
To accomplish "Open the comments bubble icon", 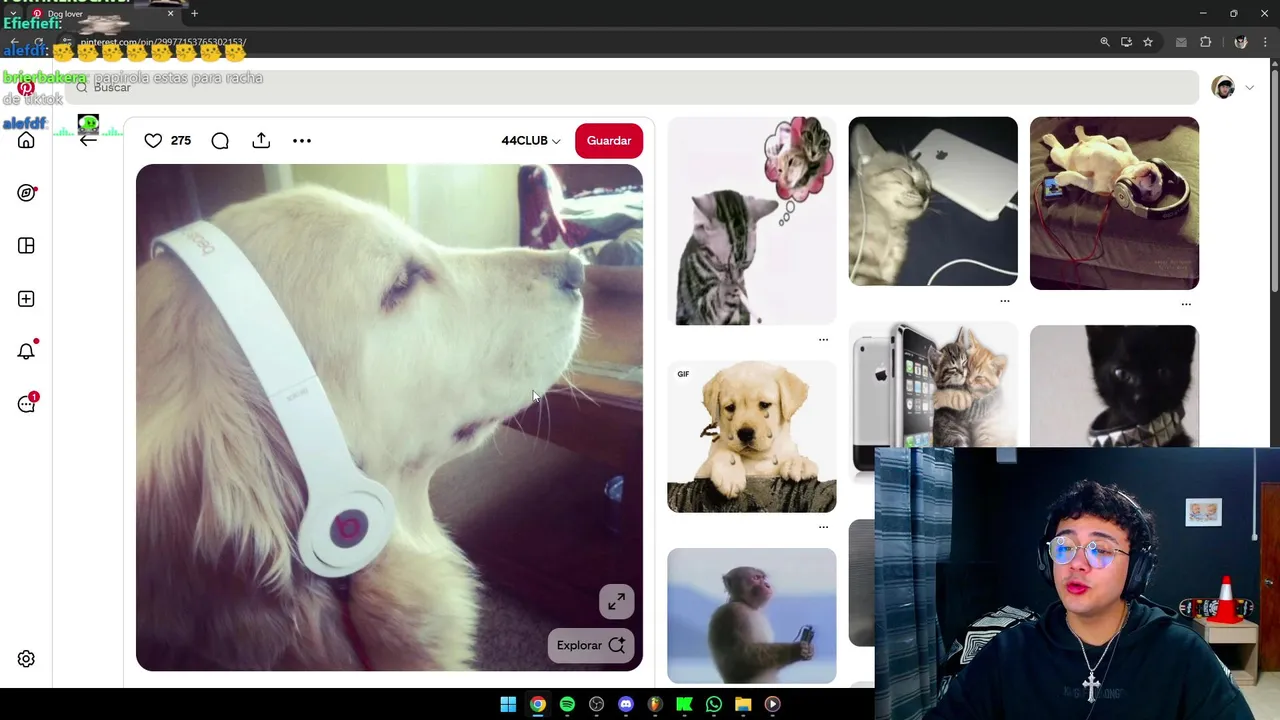I will point(220,141).
